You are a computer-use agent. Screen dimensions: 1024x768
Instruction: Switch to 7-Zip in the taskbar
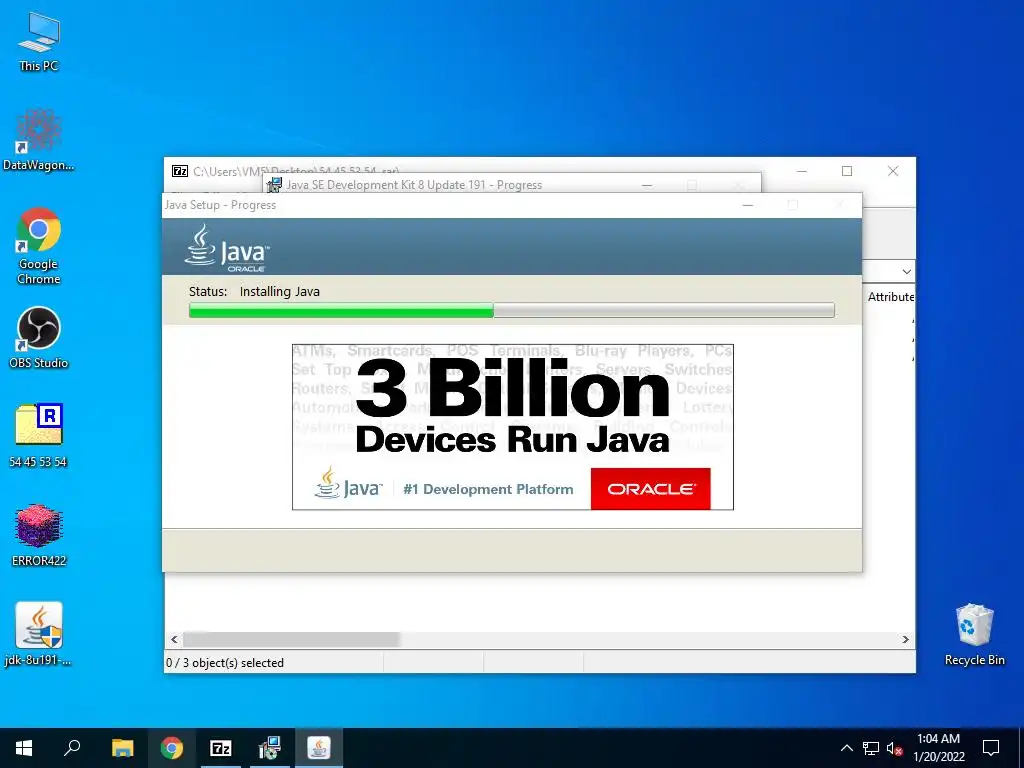[221, 748]
